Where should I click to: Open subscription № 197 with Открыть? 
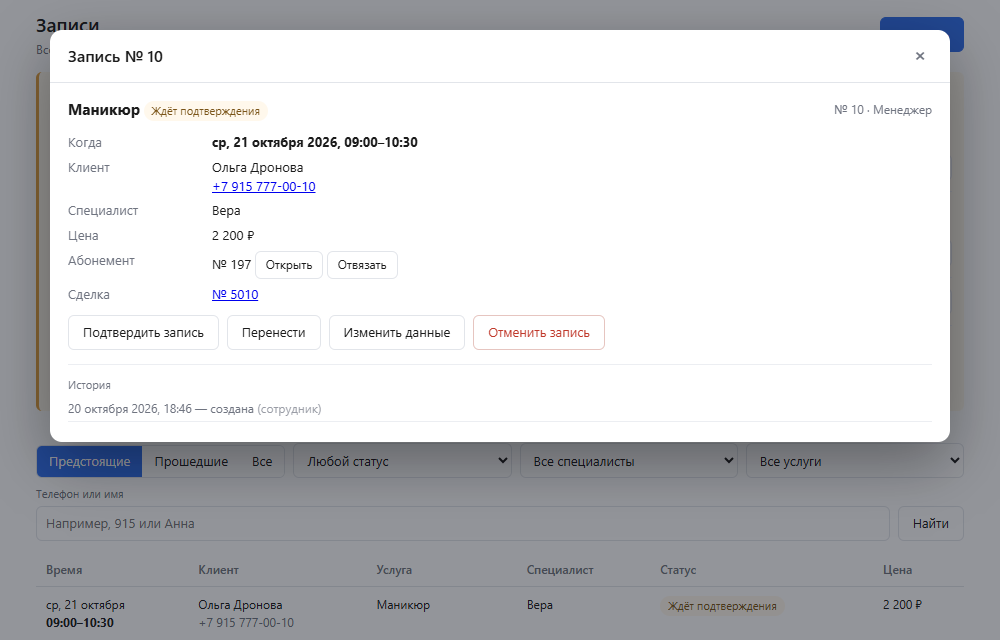coord(289,265)
